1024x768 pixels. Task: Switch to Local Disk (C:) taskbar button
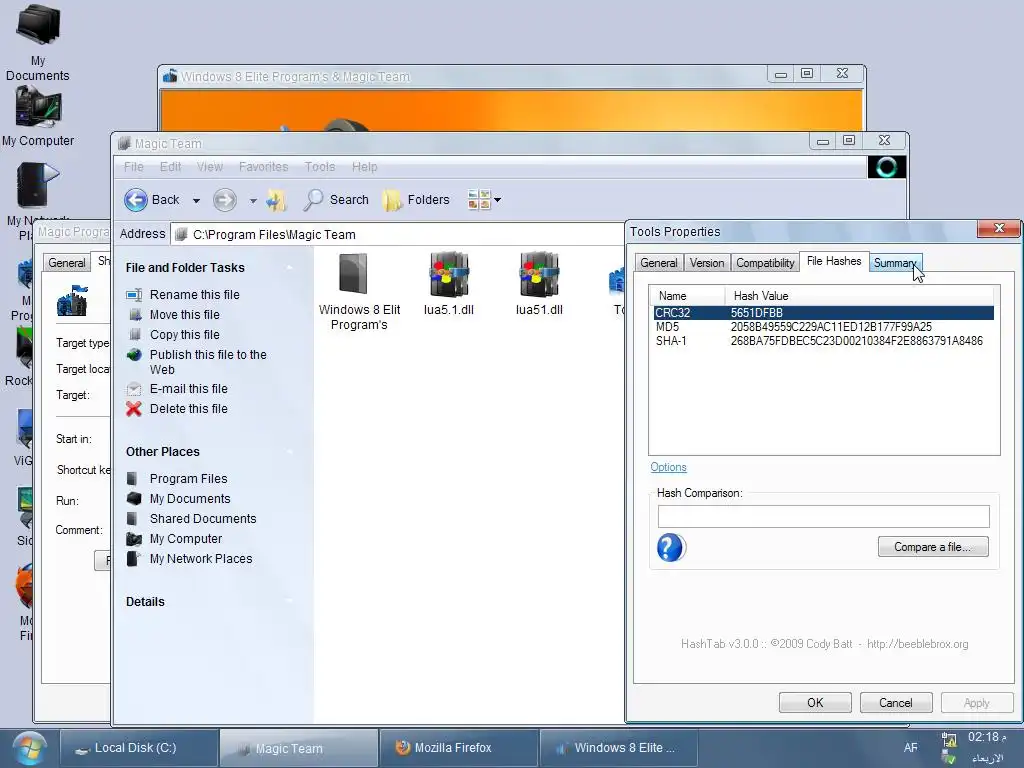[x=139, y=748]
